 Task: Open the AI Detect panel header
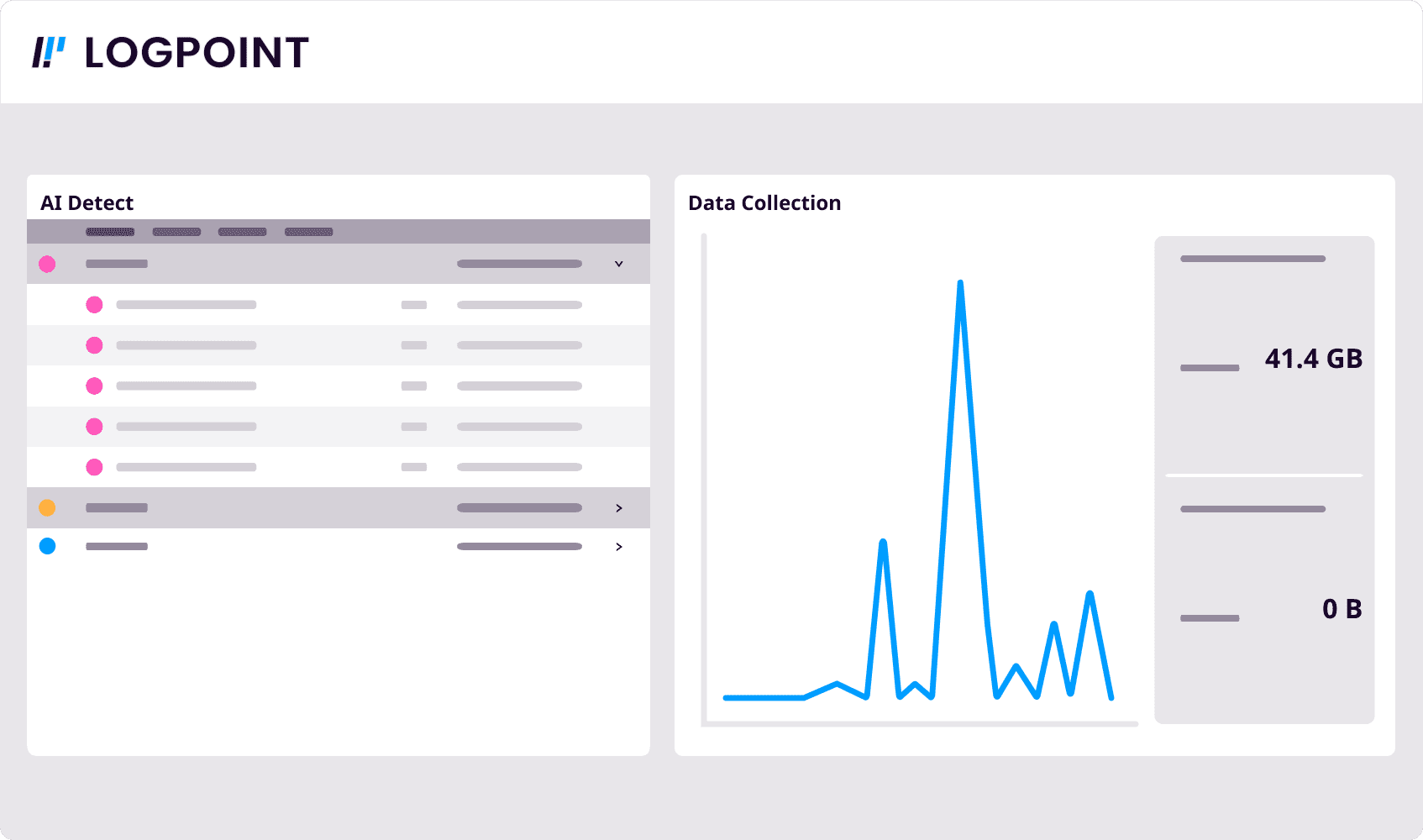(87, 202)
